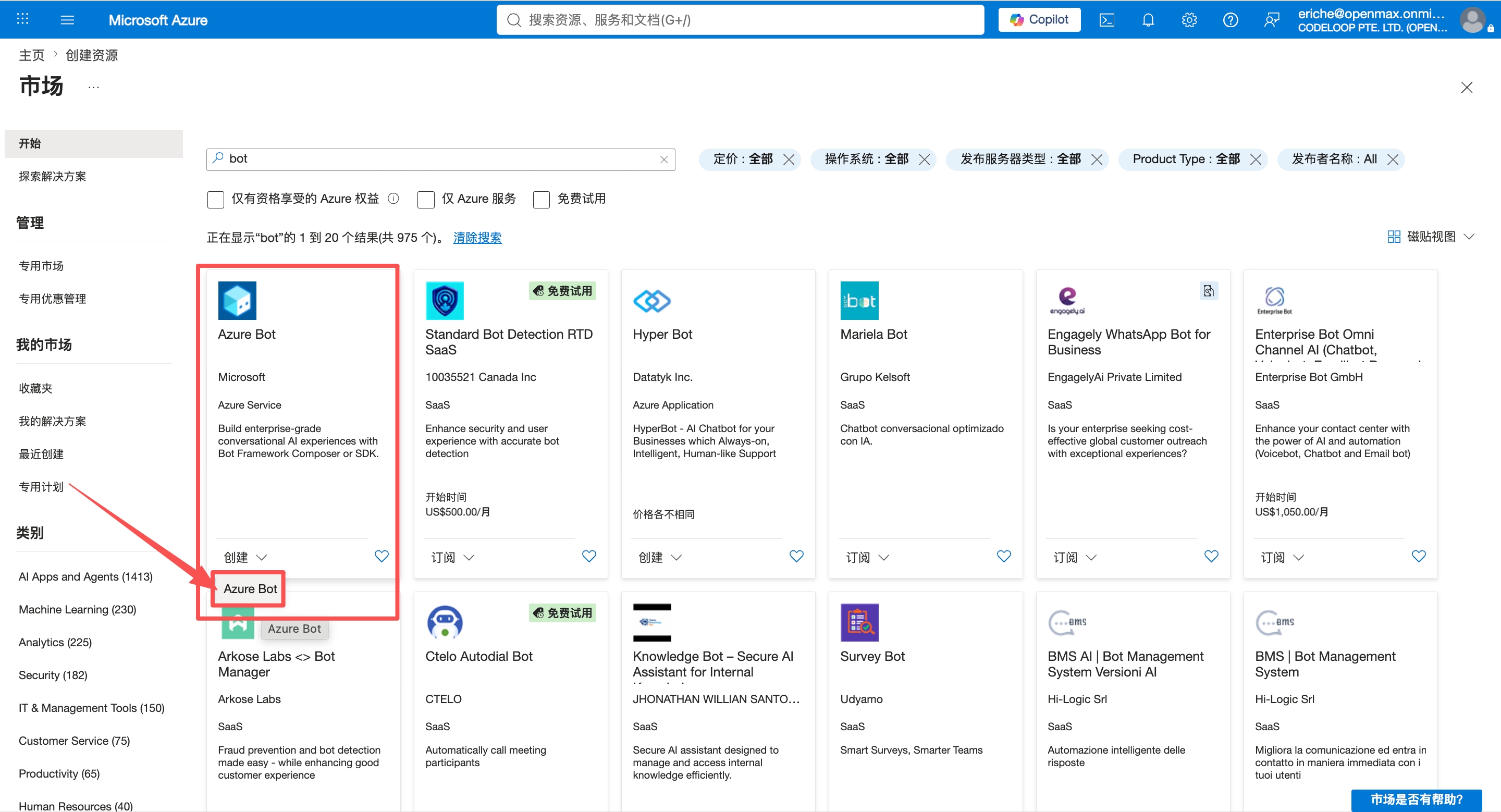This screenshot has height=812, width=1501.
Task: Open 最近创建 in the sidebar
Action: coord(41,454)
